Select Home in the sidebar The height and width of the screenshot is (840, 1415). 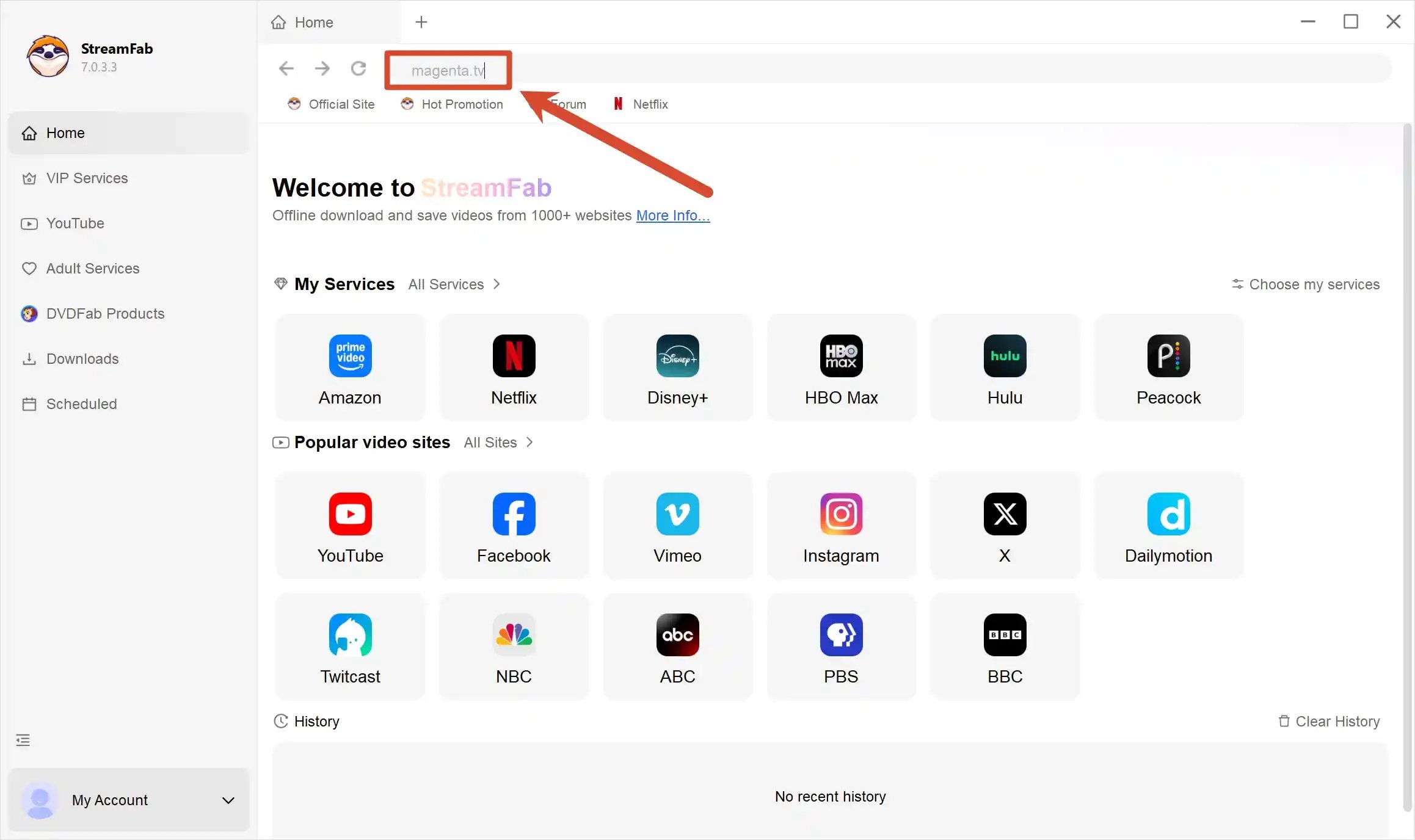129,133
